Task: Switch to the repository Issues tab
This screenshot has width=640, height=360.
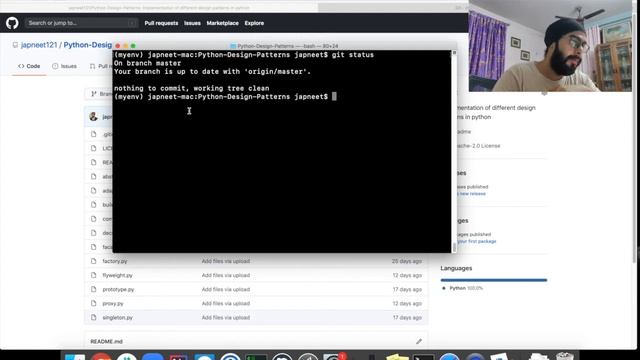Action: click(64, 66)
